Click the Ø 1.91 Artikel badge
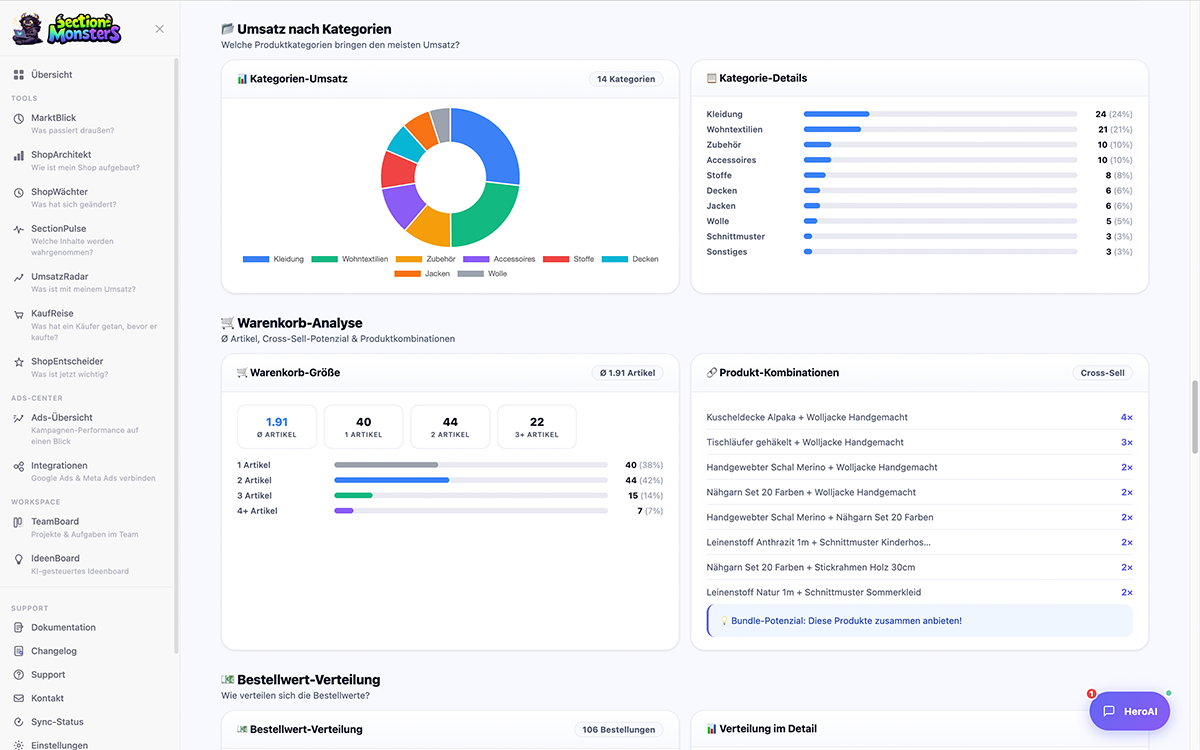Viewport: 1200px width, 750px height. [x=627, y=373]
